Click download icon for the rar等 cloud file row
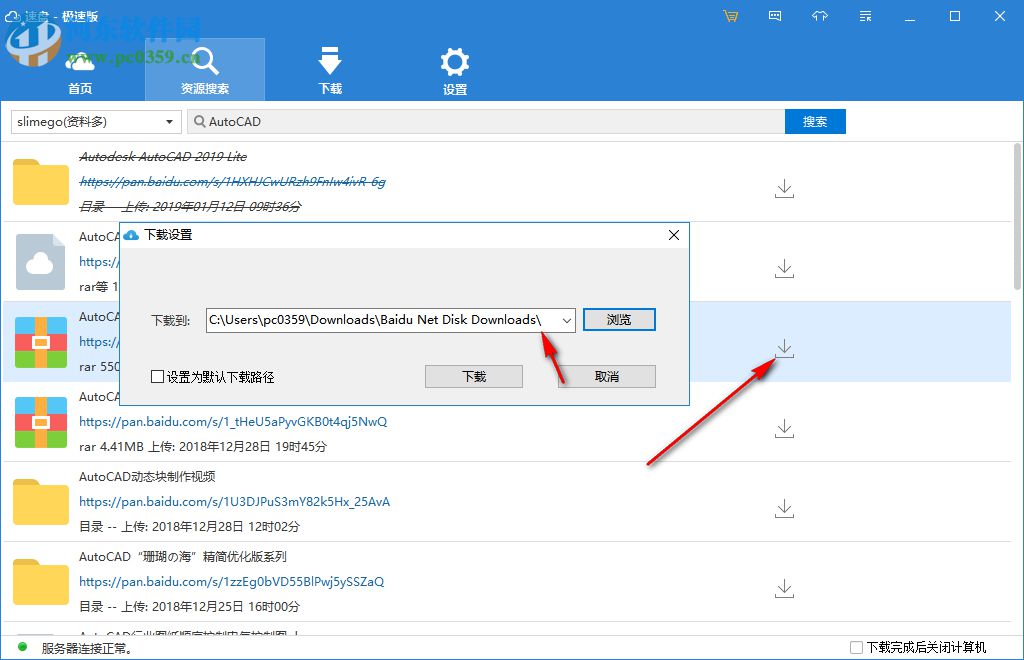This screenshot has width=1024, height=660. click(x=784, y=268)
